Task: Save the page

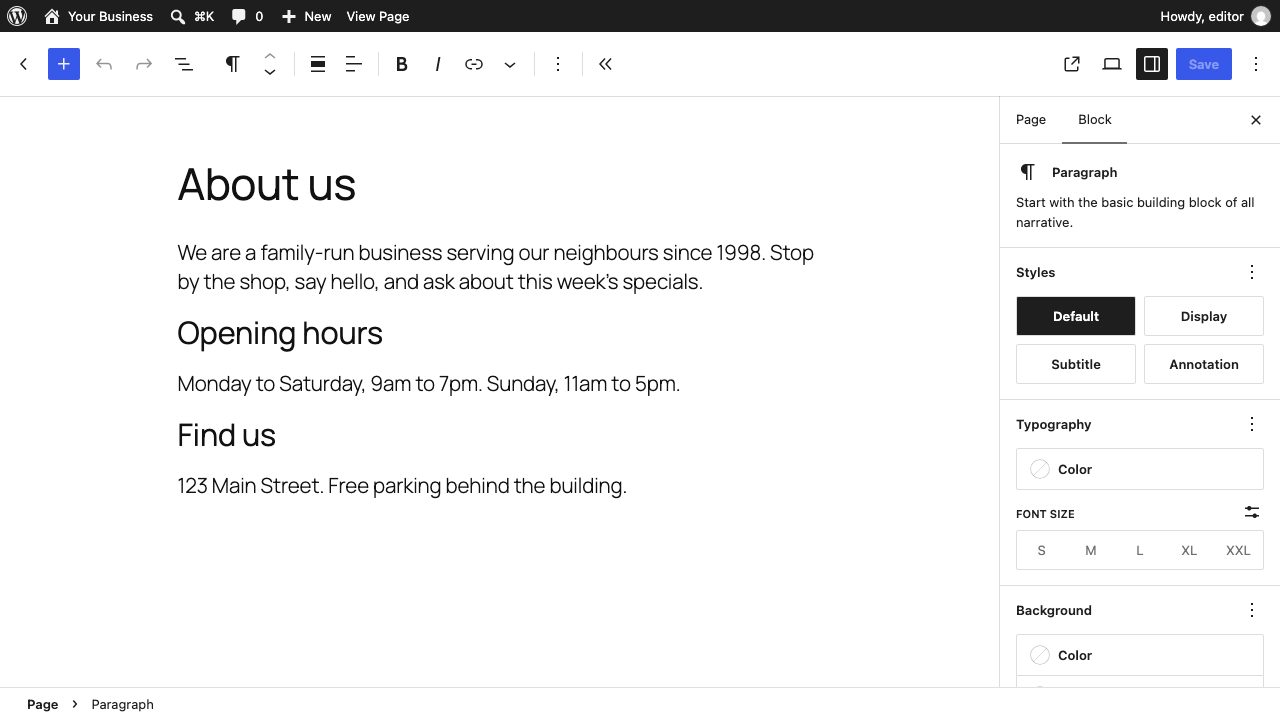Action: (1204, 64)
